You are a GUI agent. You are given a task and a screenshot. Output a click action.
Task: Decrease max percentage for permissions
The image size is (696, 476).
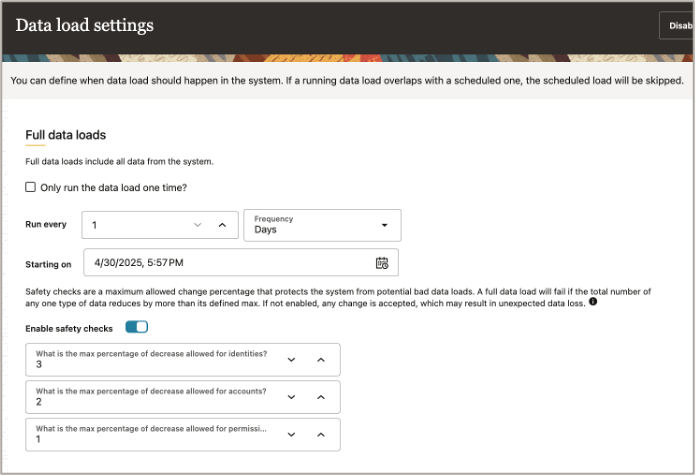[291, 434]
